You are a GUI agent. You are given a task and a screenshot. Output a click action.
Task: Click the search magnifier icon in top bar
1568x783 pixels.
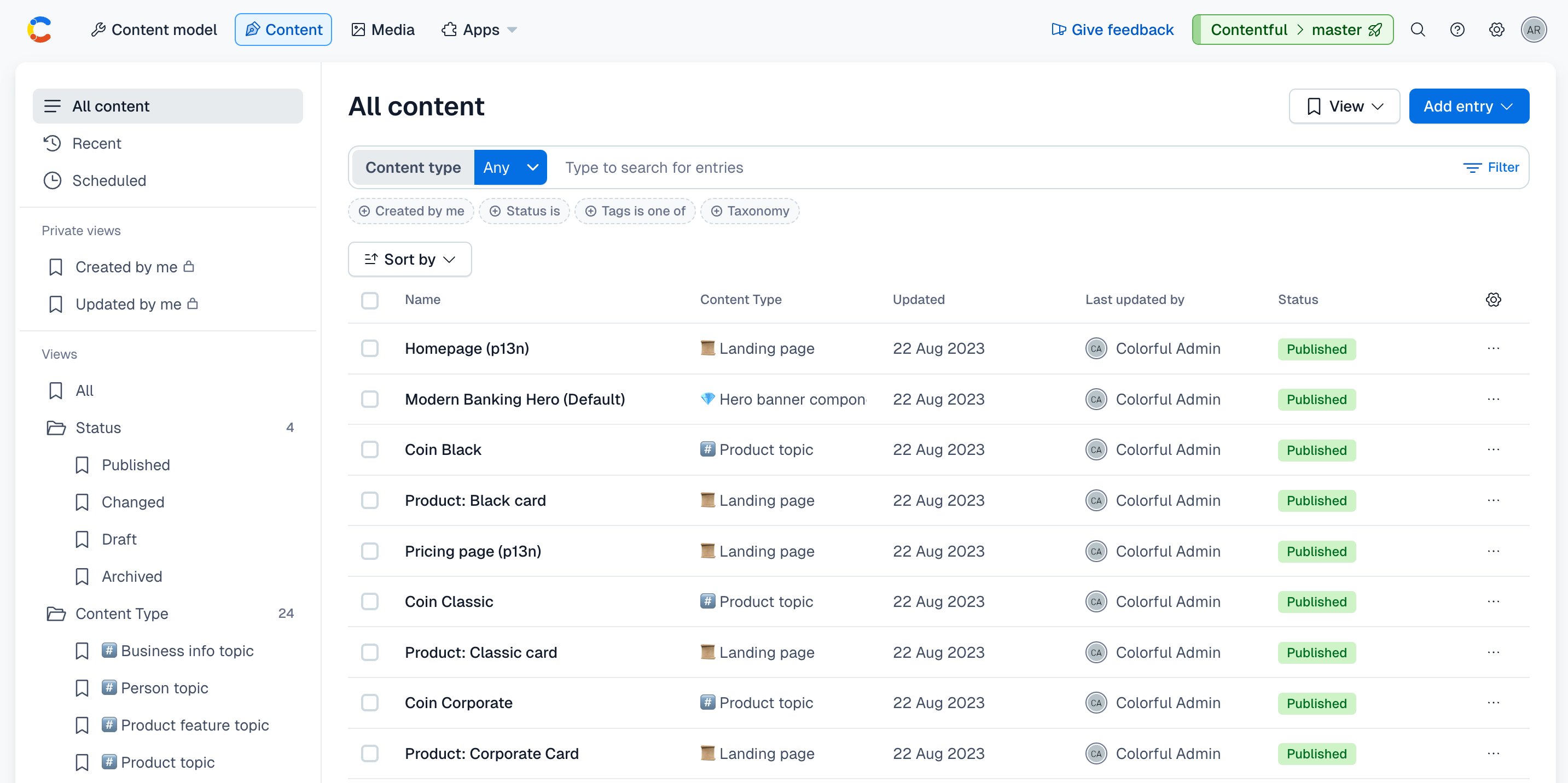(1418, 29)
